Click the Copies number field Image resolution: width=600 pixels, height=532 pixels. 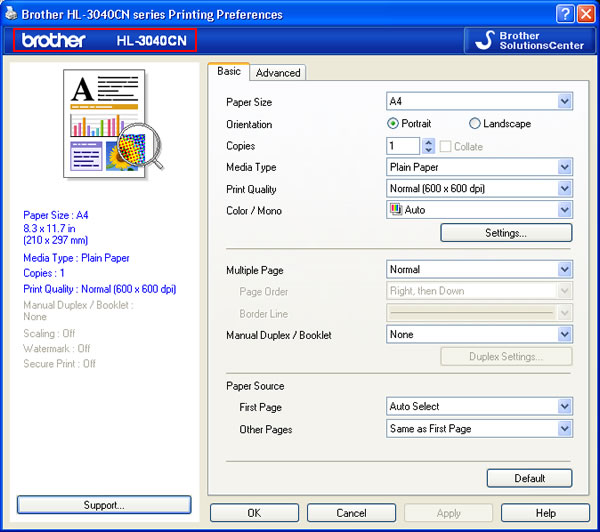pyautogui.click(x=403, y=145)
